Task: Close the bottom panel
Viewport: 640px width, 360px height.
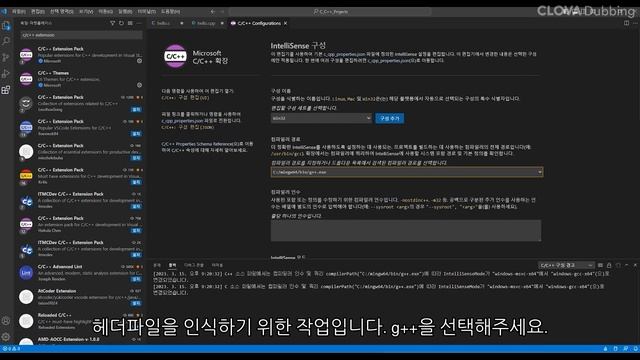Action: click(635, 265)
